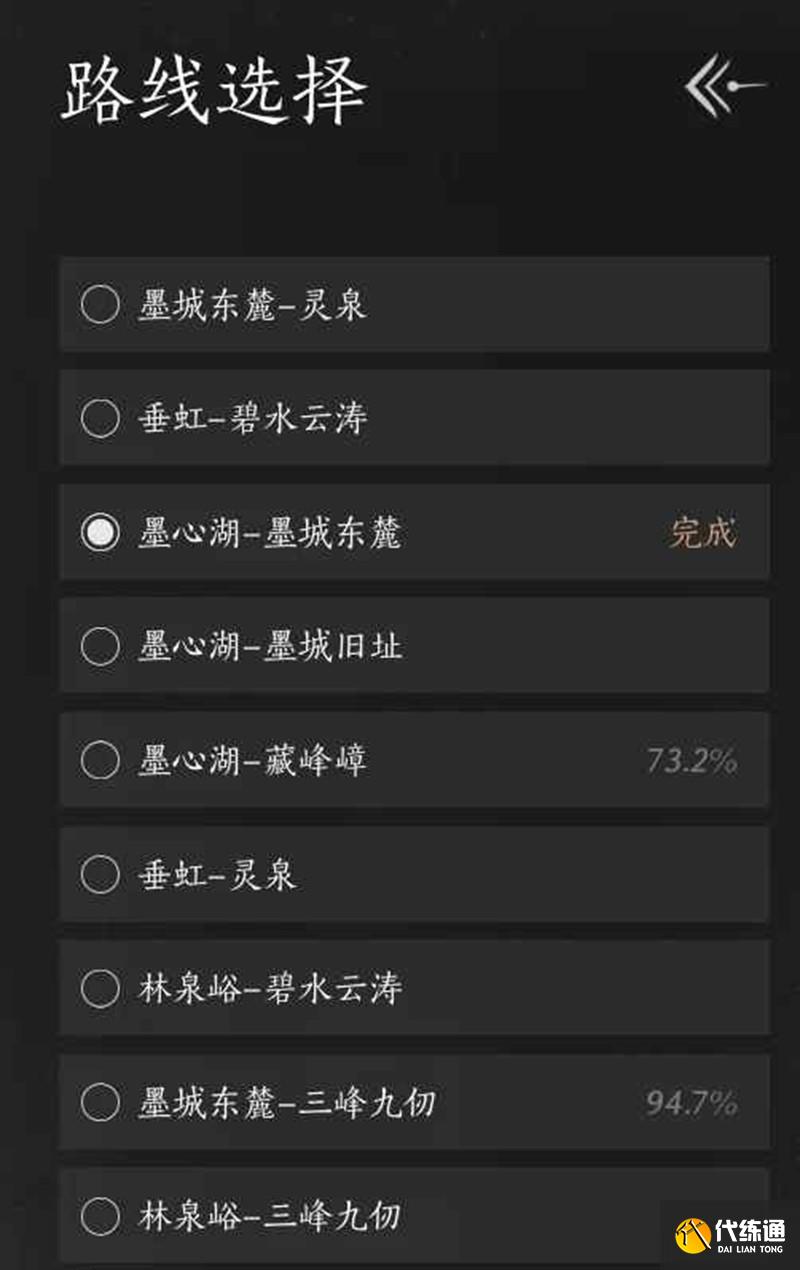
Task: Choose the 垂虹-灵泉 route label
Action: tap(217, 875)
